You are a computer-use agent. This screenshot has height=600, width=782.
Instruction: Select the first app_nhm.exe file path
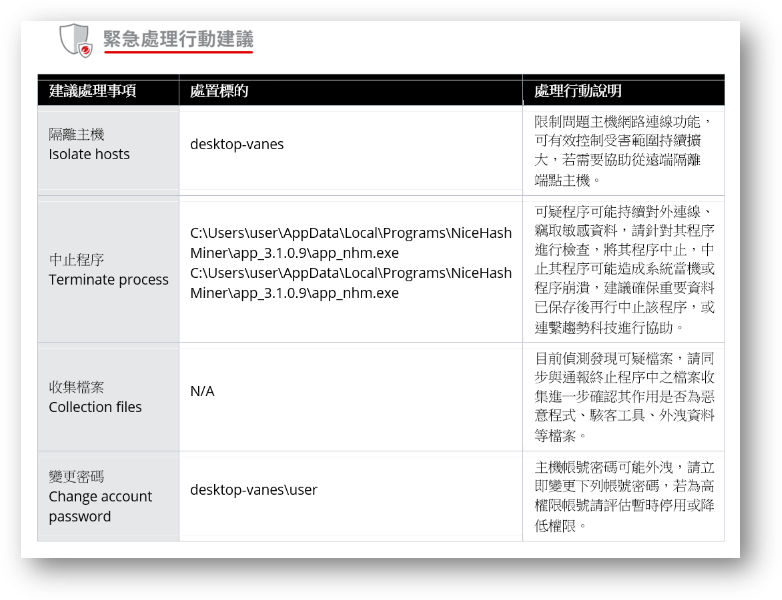(x=350, y=243)
